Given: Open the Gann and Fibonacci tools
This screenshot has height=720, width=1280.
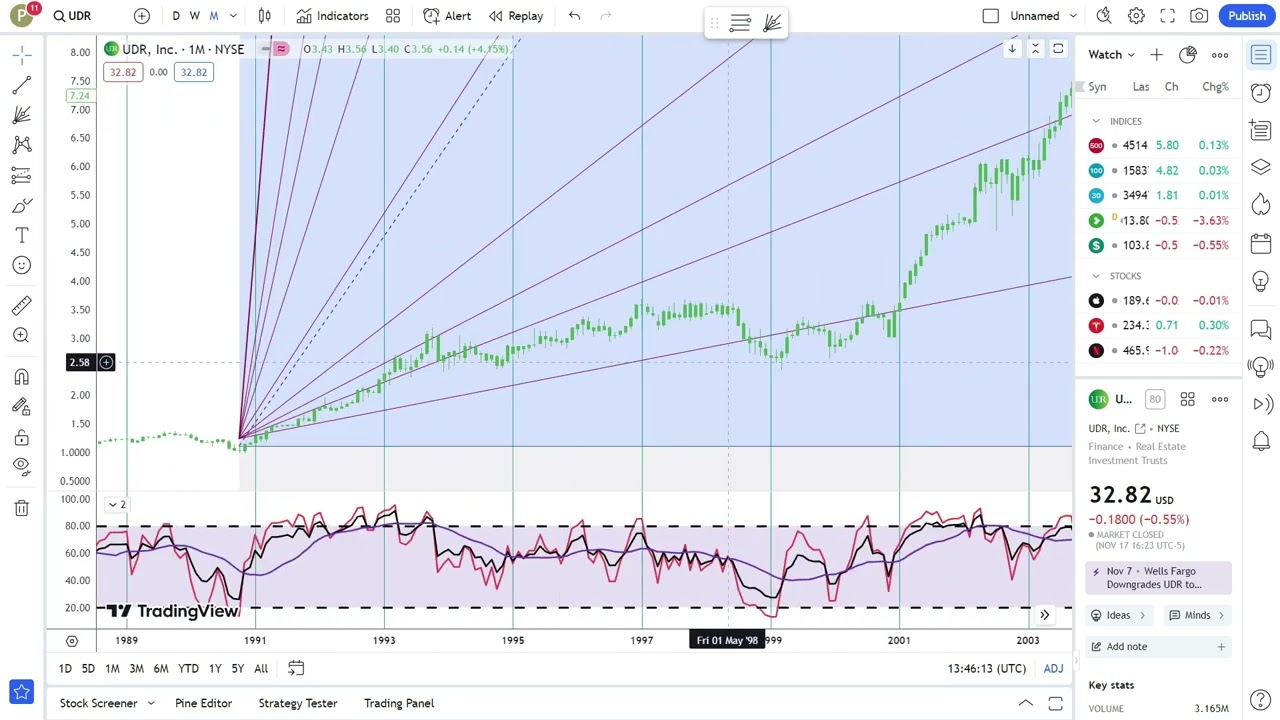Looking at the screenshot, I should [x=21, y=115].
